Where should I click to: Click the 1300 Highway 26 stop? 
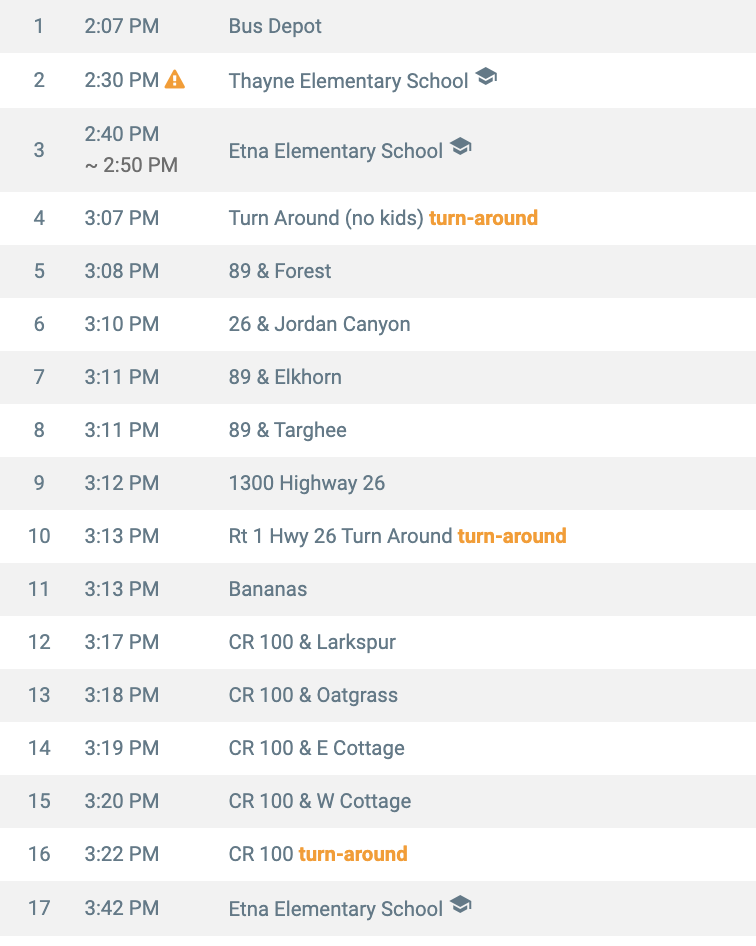[307, 483]
